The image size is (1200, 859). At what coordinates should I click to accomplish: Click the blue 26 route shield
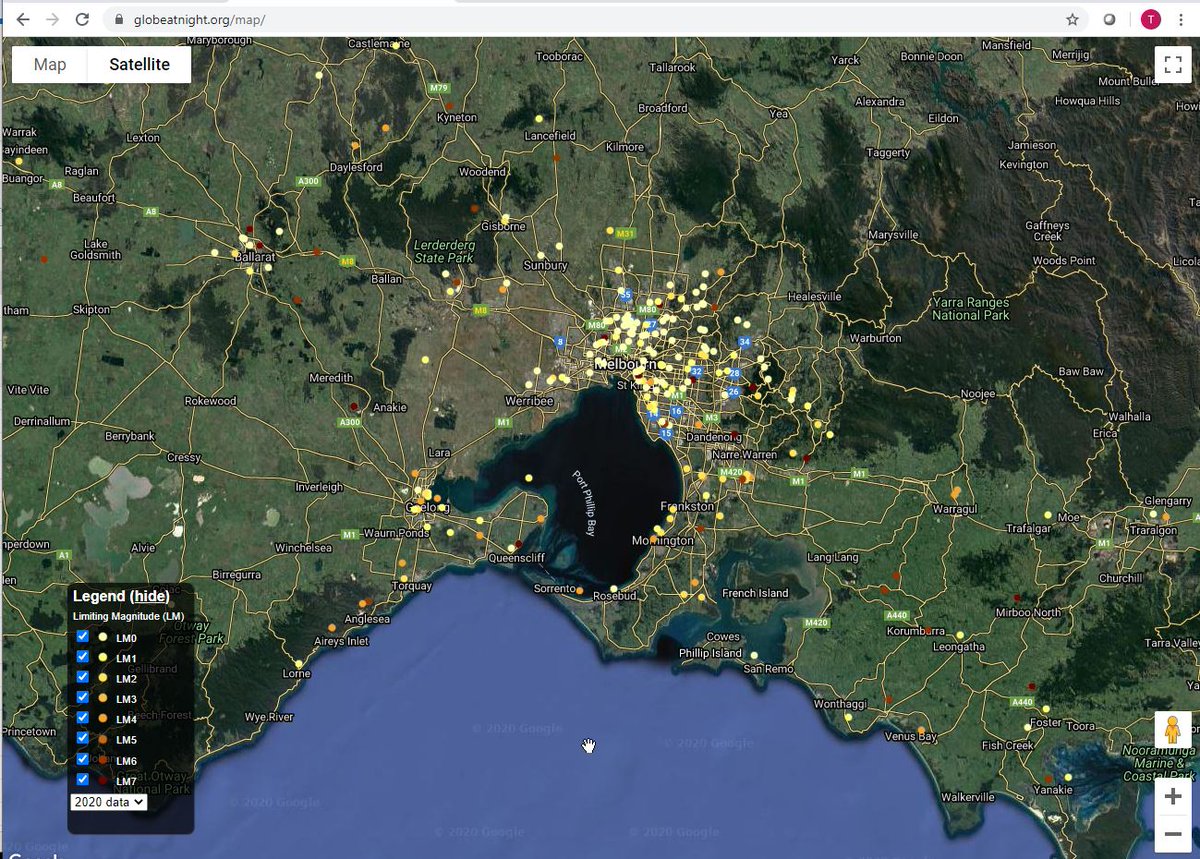[733, 392]
